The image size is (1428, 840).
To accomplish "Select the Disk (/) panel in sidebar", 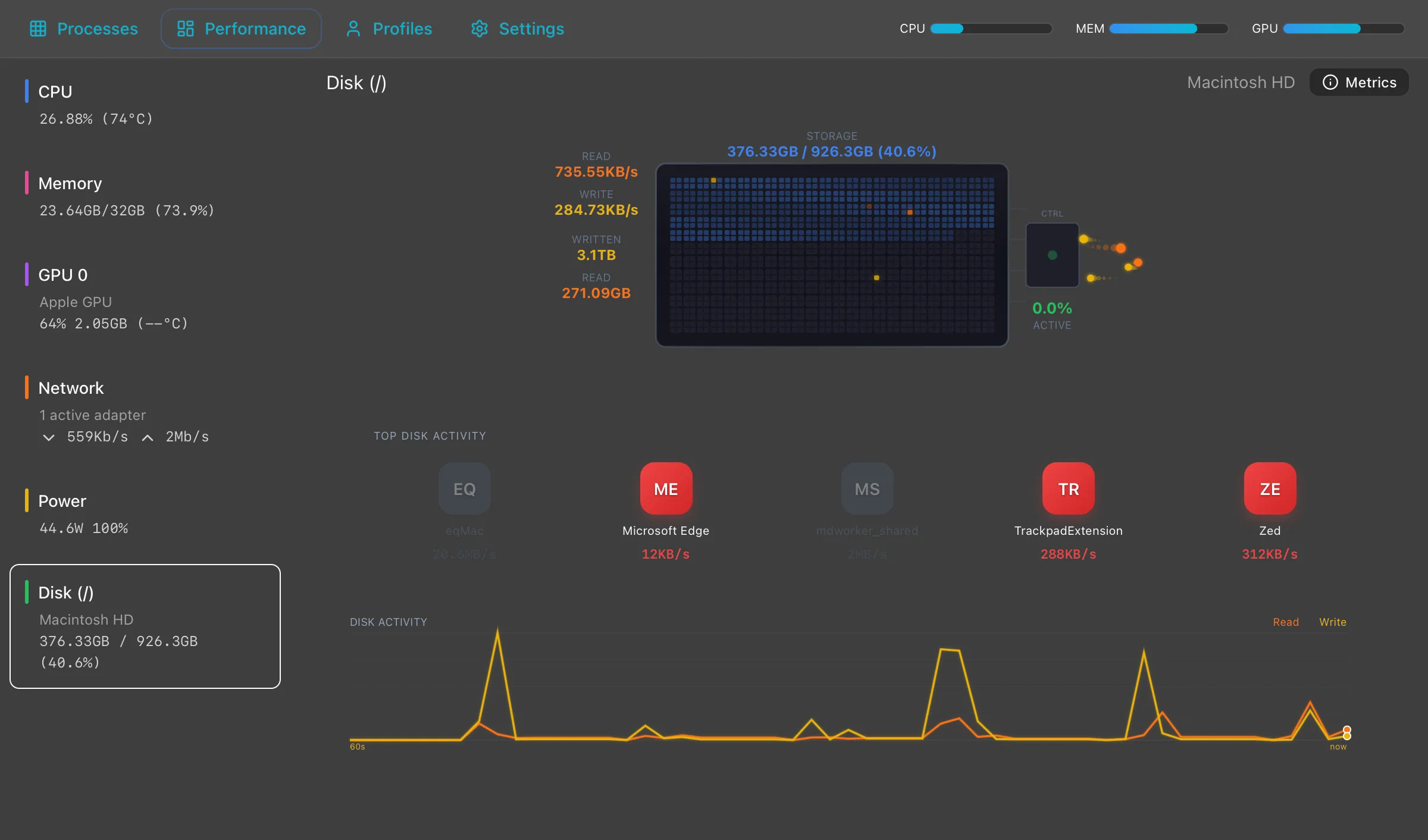I will (x=145, y=626).
